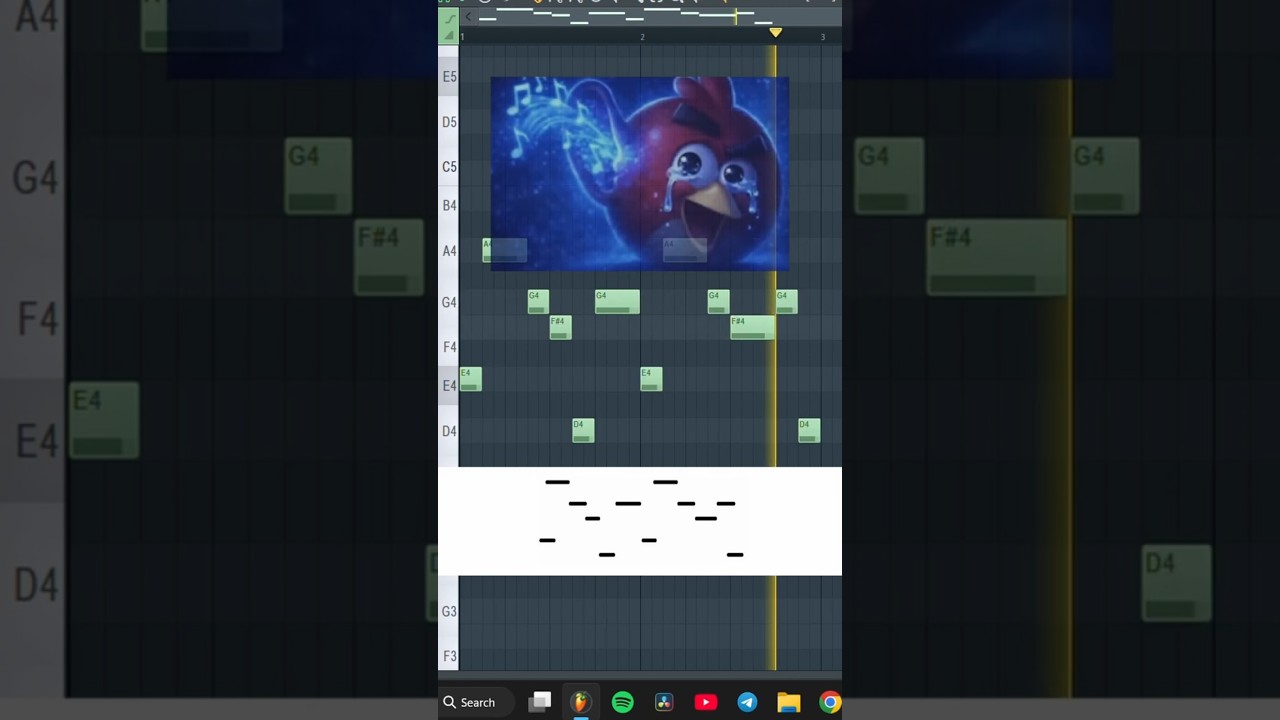Image resolution: width=1280 pixels, height=720 pixels.
Task: Select the first short G4 note
Action: [538, 301]
